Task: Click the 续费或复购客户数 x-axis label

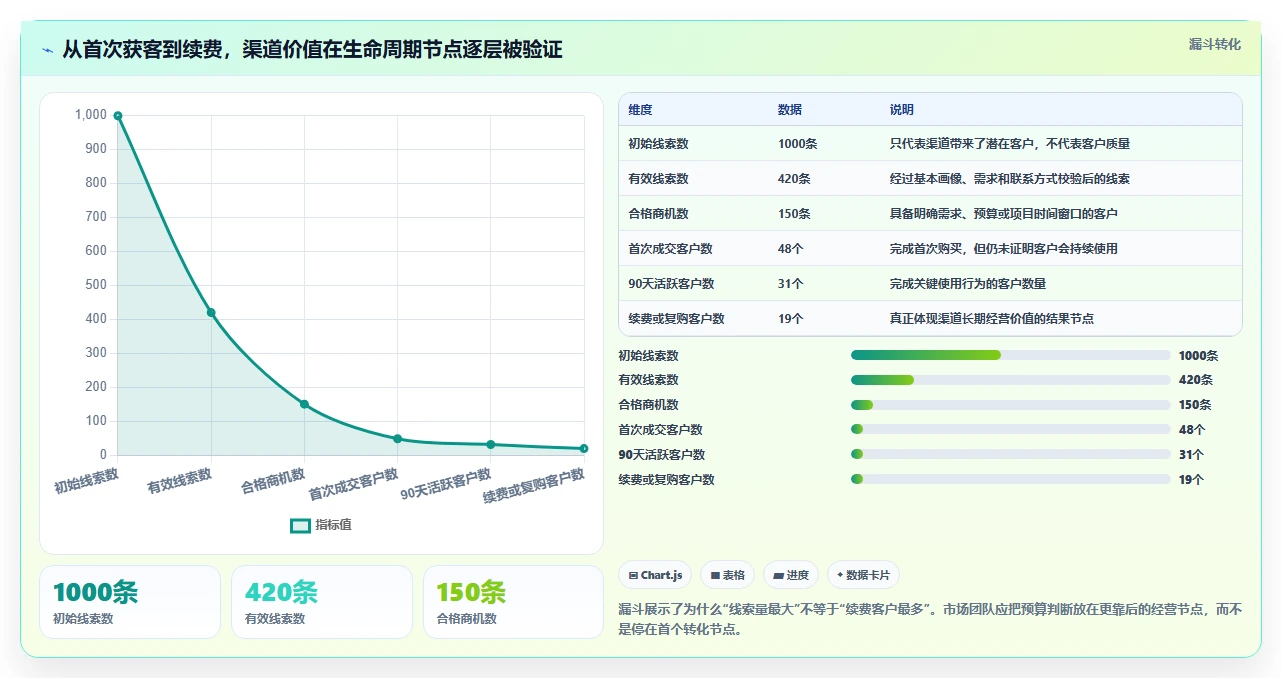Action: coord(533,486)
